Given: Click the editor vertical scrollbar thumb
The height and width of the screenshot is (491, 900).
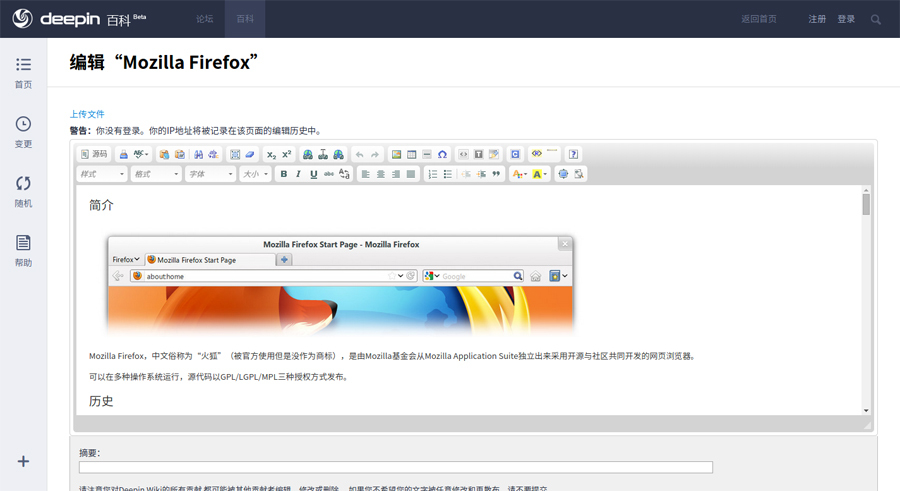Looking at the screenshot, I should [x=866, y=204].
